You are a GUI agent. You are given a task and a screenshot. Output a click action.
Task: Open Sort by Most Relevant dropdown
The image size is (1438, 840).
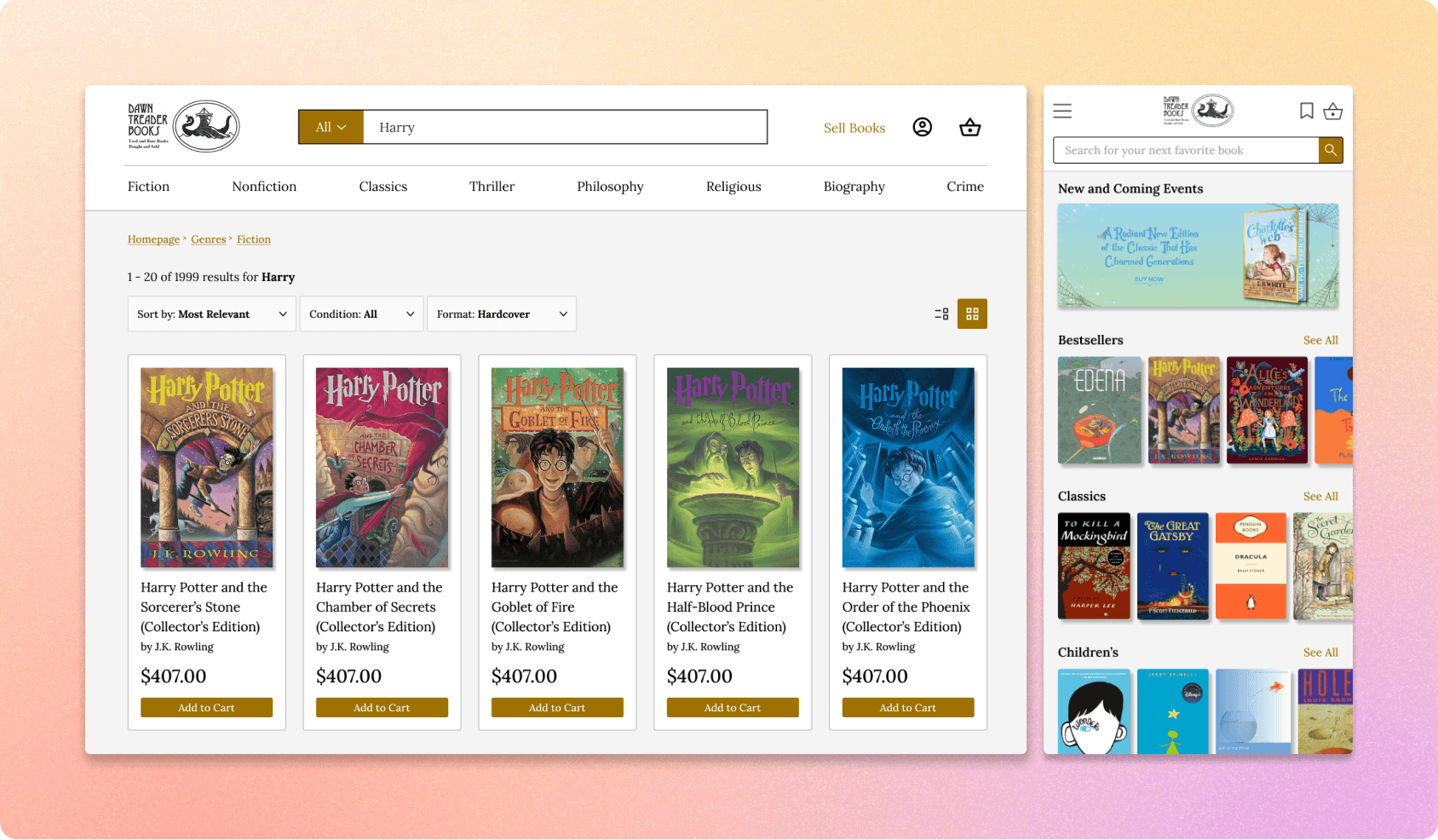coord(211,314)
